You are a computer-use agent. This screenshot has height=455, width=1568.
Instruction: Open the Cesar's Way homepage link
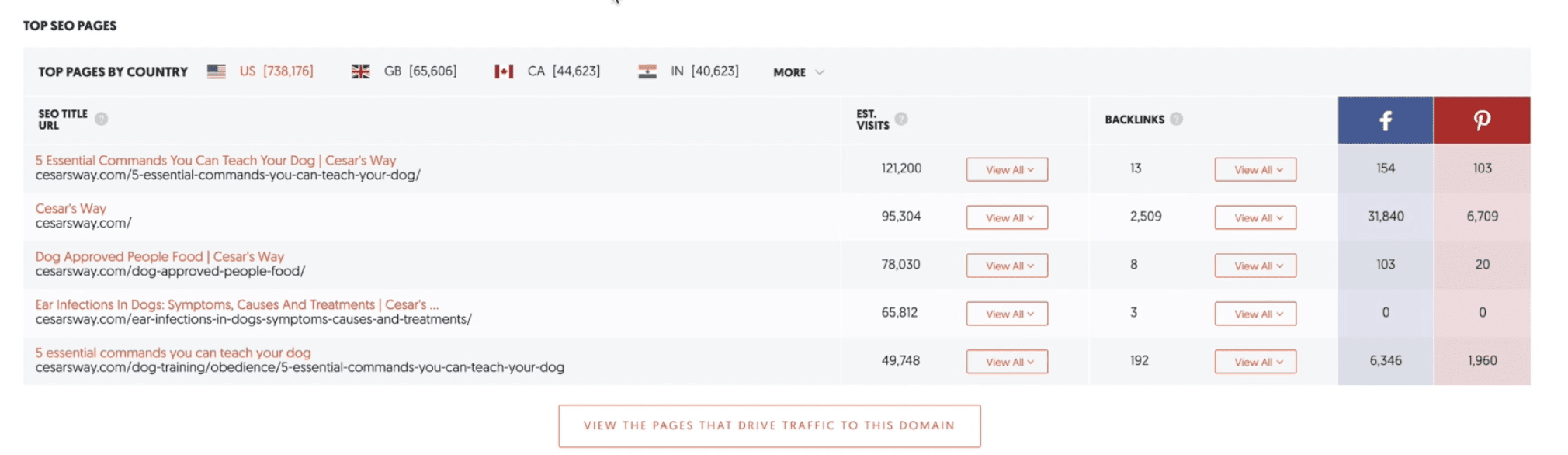[71, 207]
